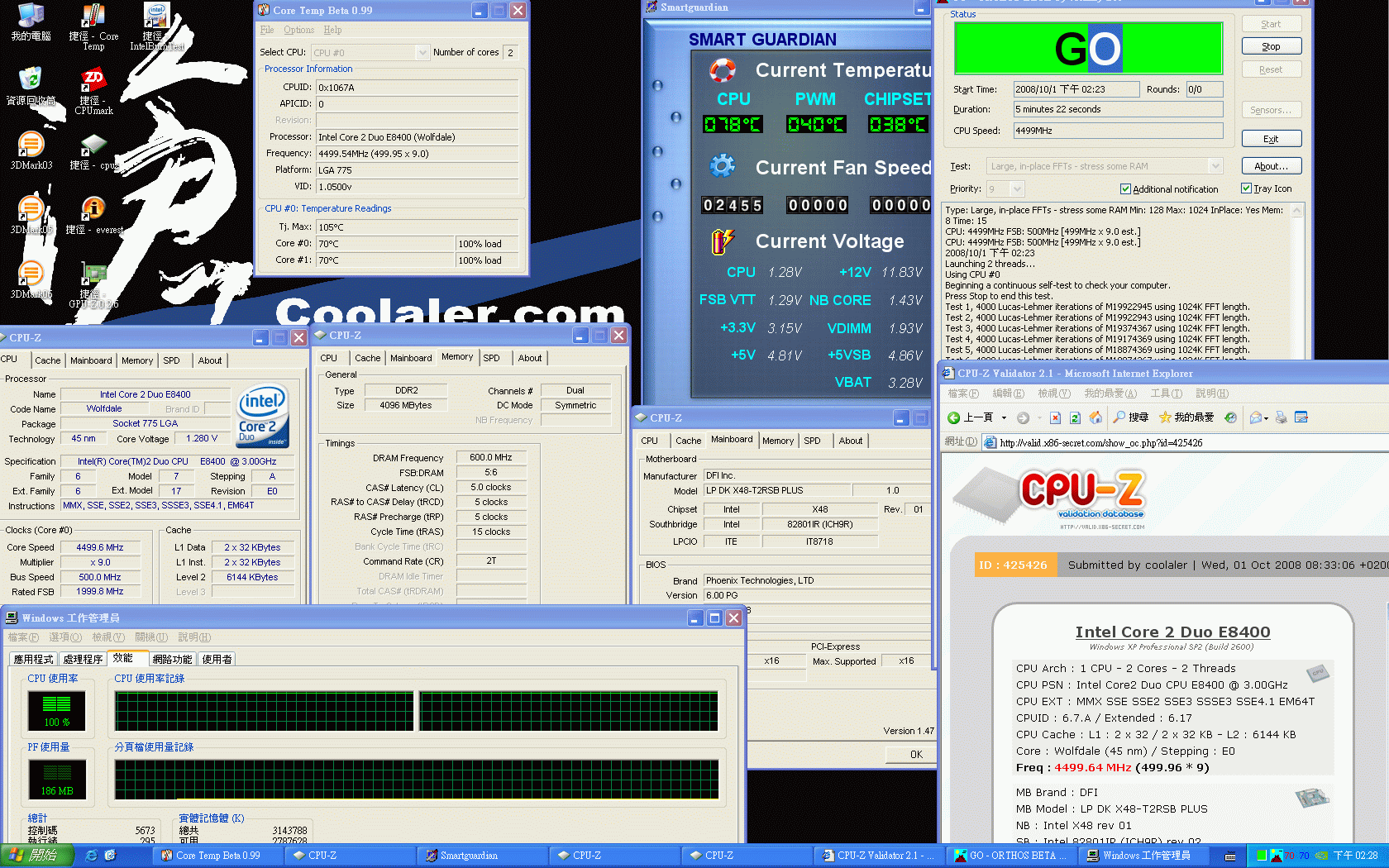Click the Refresh icon in Internet Explorer
1389x868 pixels.
tap(1075, 417)
